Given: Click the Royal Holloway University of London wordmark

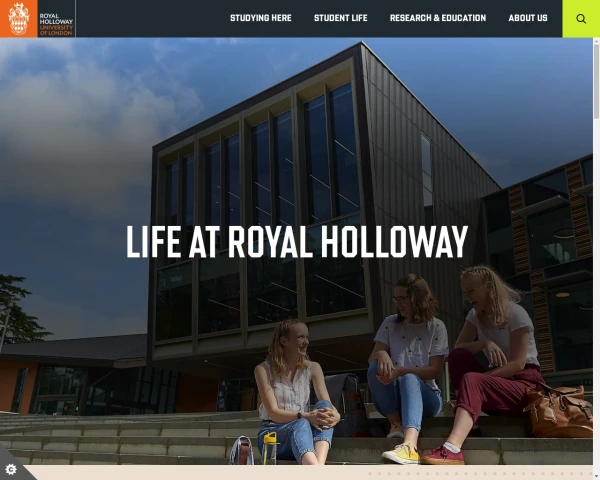Looking at the screenshot, I should point(56,24).
